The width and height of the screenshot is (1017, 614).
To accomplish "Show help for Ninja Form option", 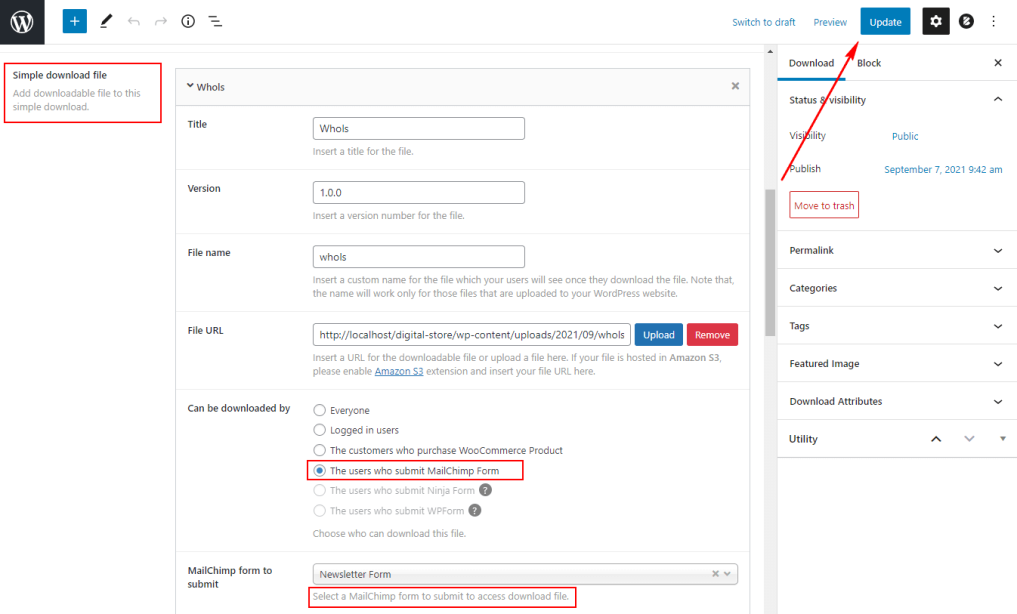I will (485, 490).
